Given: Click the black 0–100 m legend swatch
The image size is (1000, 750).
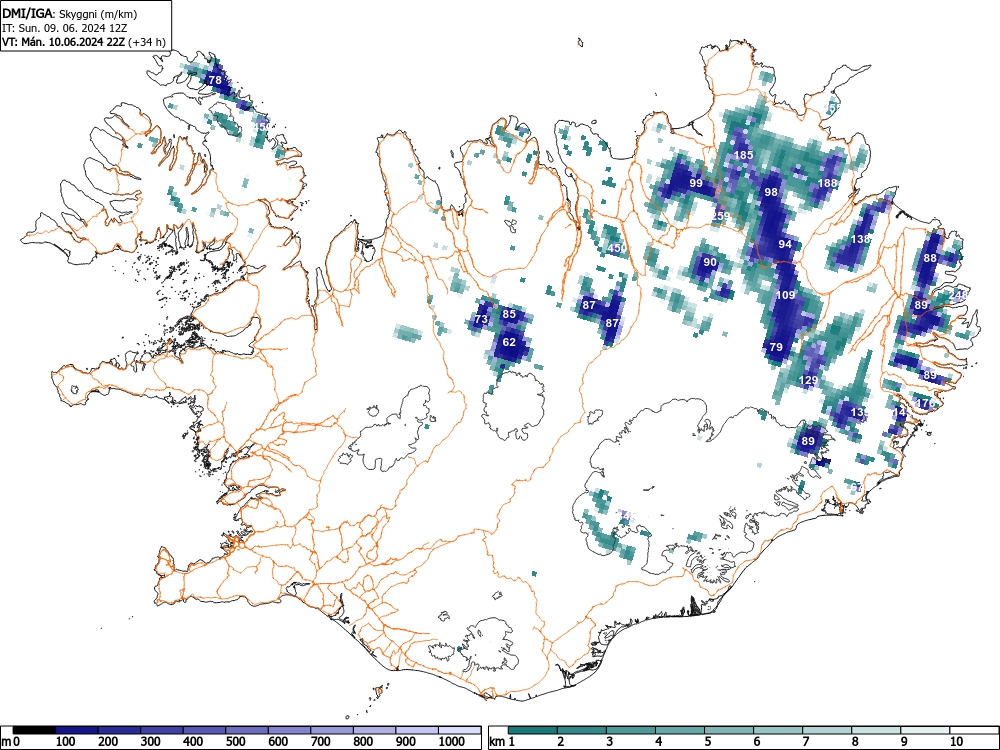Looking at the screenshot, I should (x=34, y=730).
